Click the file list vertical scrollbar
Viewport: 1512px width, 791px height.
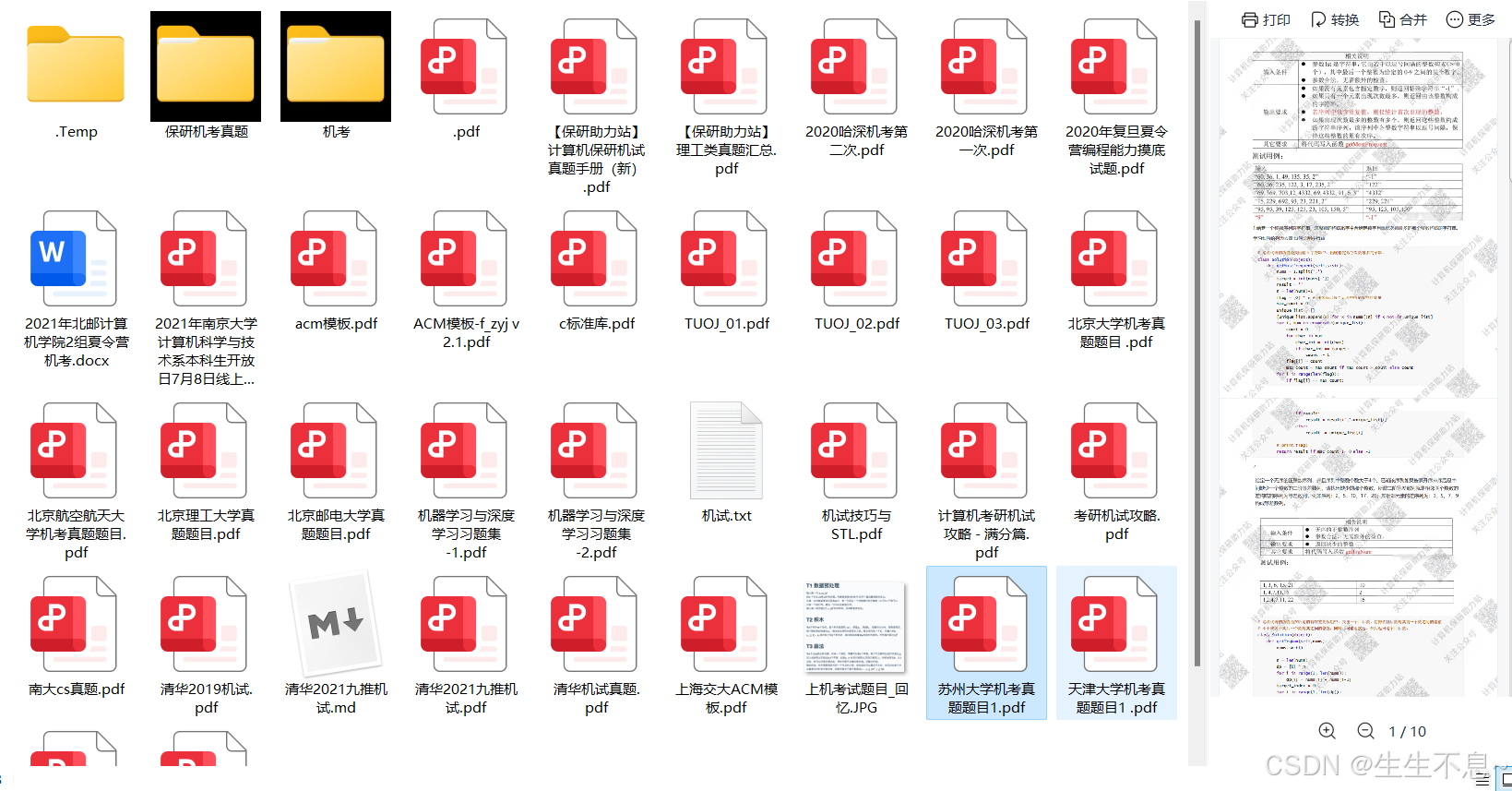coord(1197,342)
